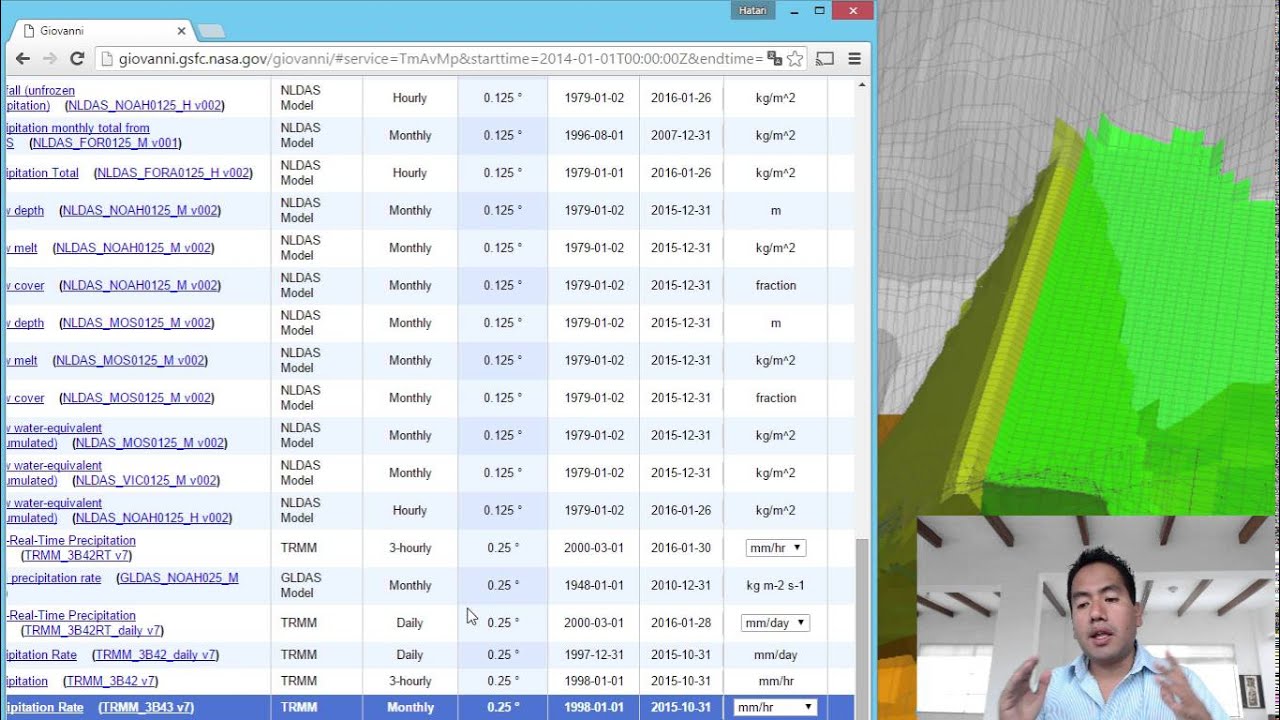Click the green 3D model view
Image resolution: width=1280 pixels, height=720 pixels.
(1078, 257)
